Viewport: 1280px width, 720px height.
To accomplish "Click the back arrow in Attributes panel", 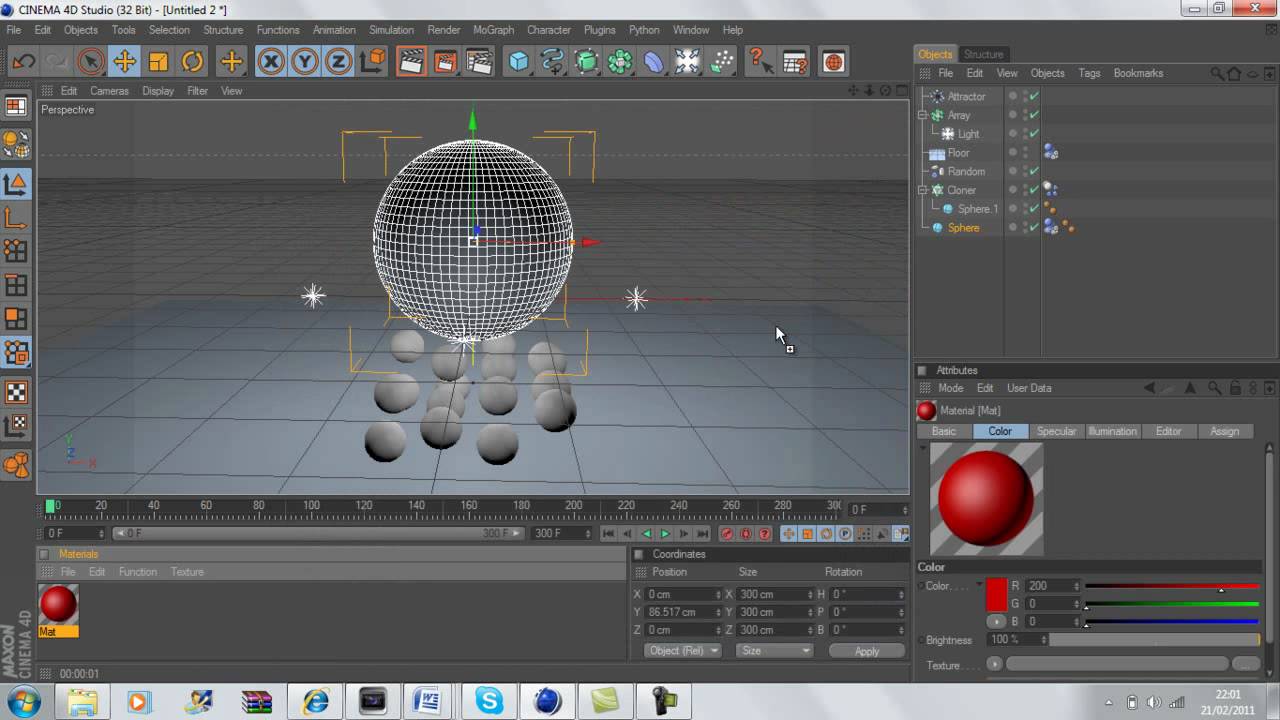I will 1149,388.
